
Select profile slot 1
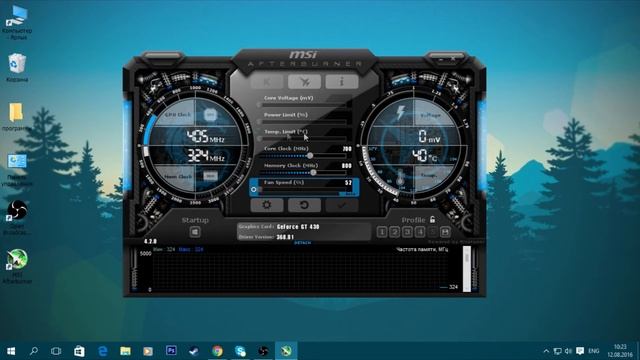click(x=382, y=232)
